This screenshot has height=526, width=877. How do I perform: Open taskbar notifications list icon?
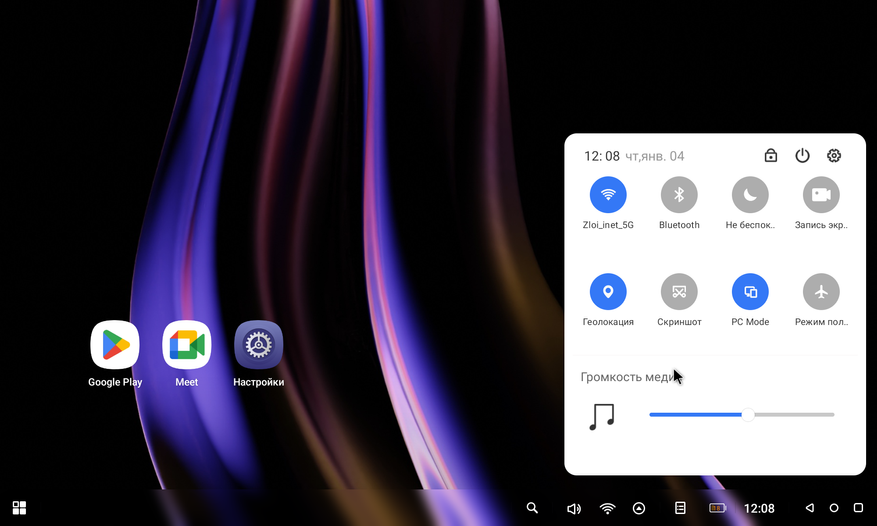tap(680, 508)
